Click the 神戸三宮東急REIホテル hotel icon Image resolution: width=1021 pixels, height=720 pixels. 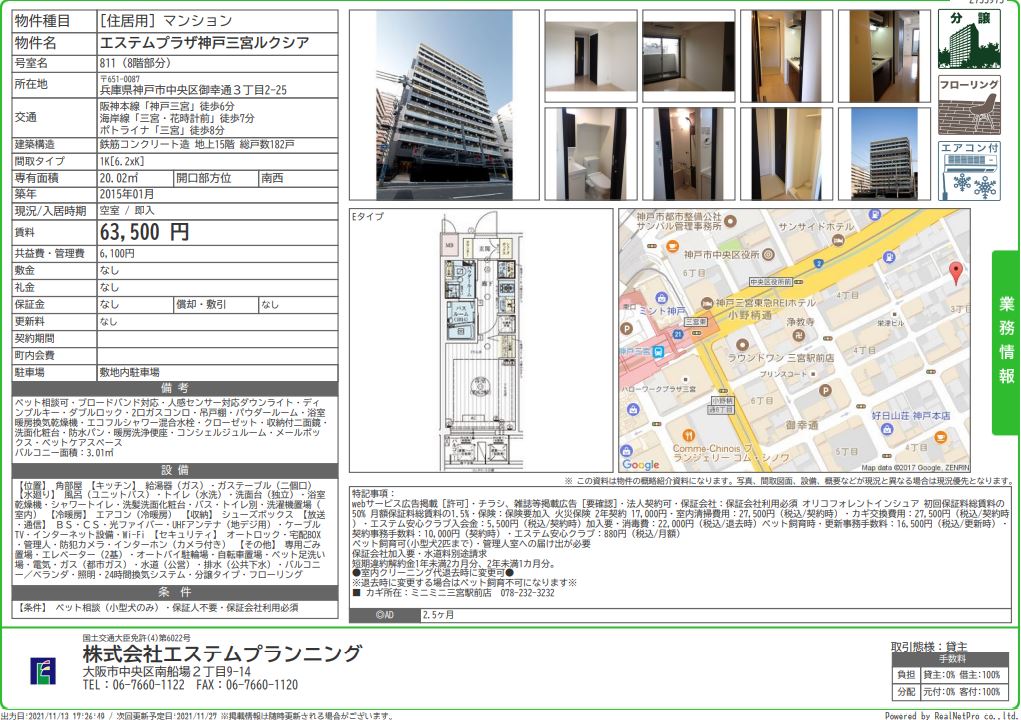[x=707, y=303]
